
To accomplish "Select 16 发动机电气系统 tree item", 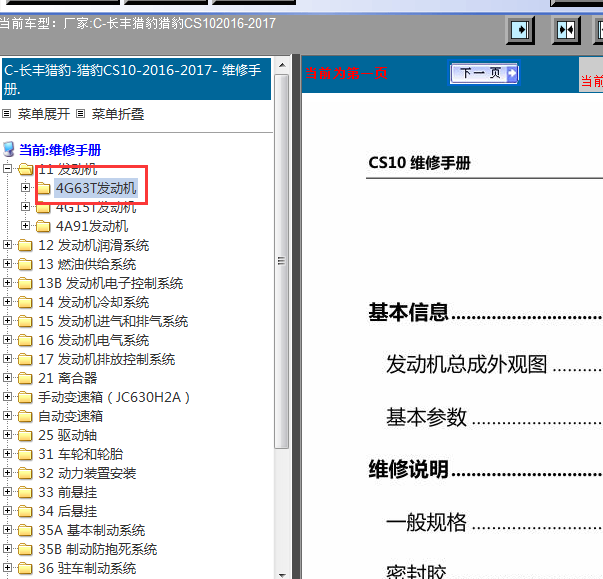I will pyautogui.click(x=93, y=340).
